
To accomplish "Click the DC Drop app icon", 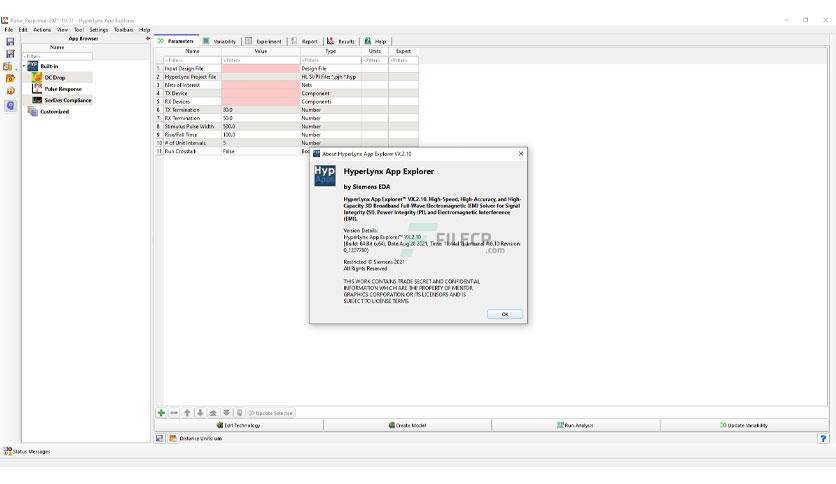I will click(x=36, y=77).
